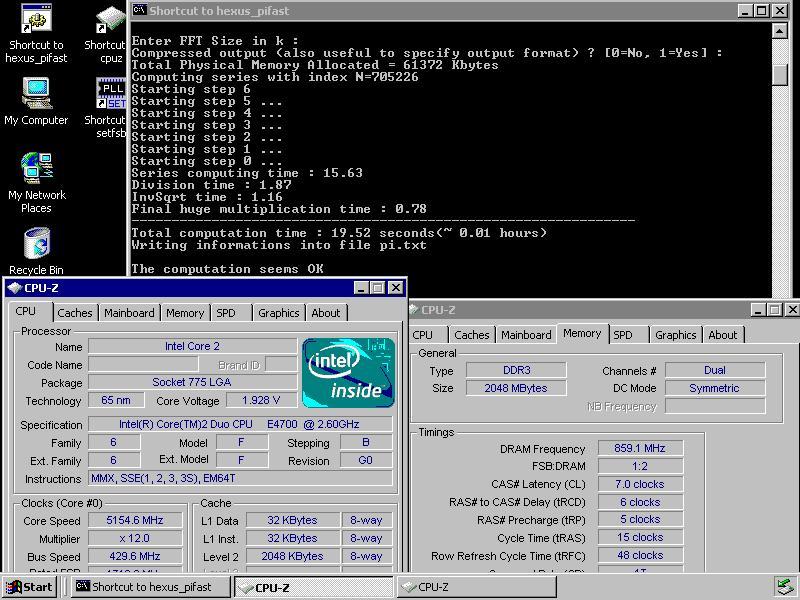The width and height of the screenshot is (800, 600).
Task: Minimize the front CPU-Z window
Action: [x=361, y=288]
